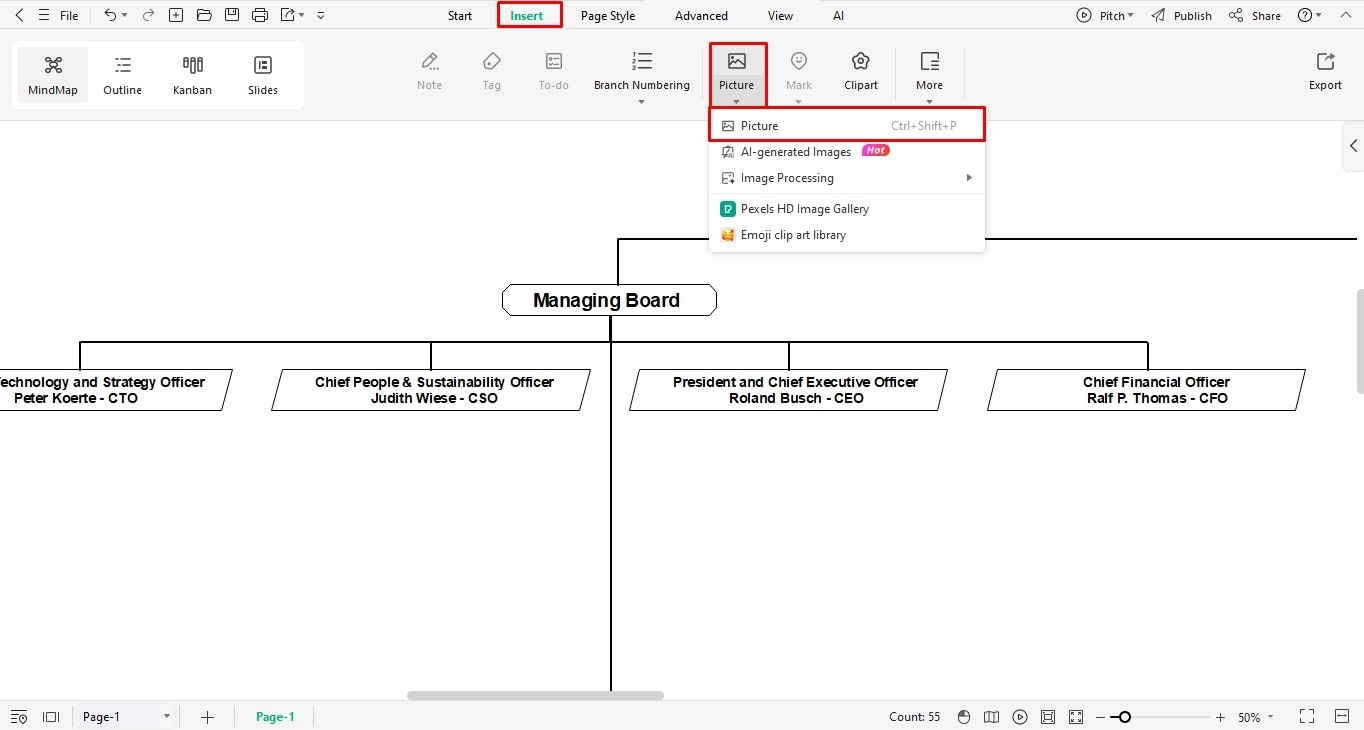Create a new document with plus-box icon
The image size is (1364, 730).
pos(176,15)
